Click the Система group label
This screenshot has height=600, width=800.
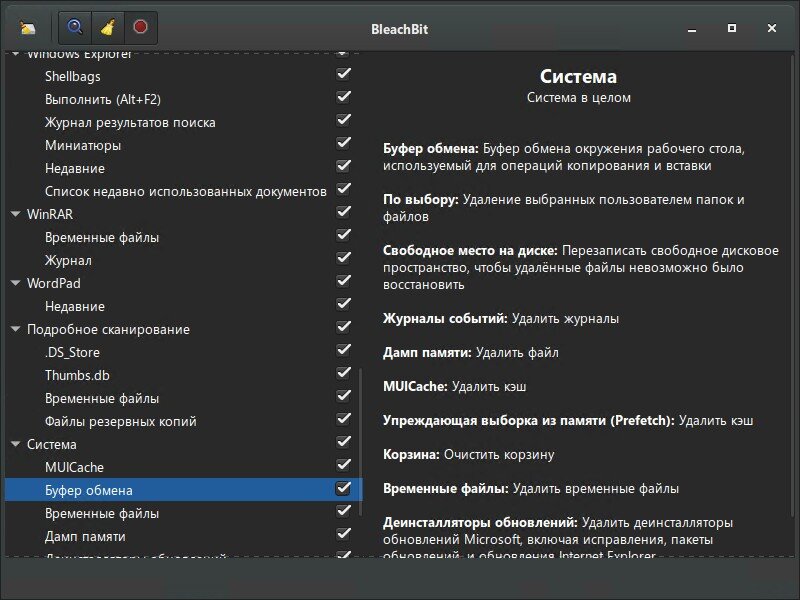coord(52,444)
